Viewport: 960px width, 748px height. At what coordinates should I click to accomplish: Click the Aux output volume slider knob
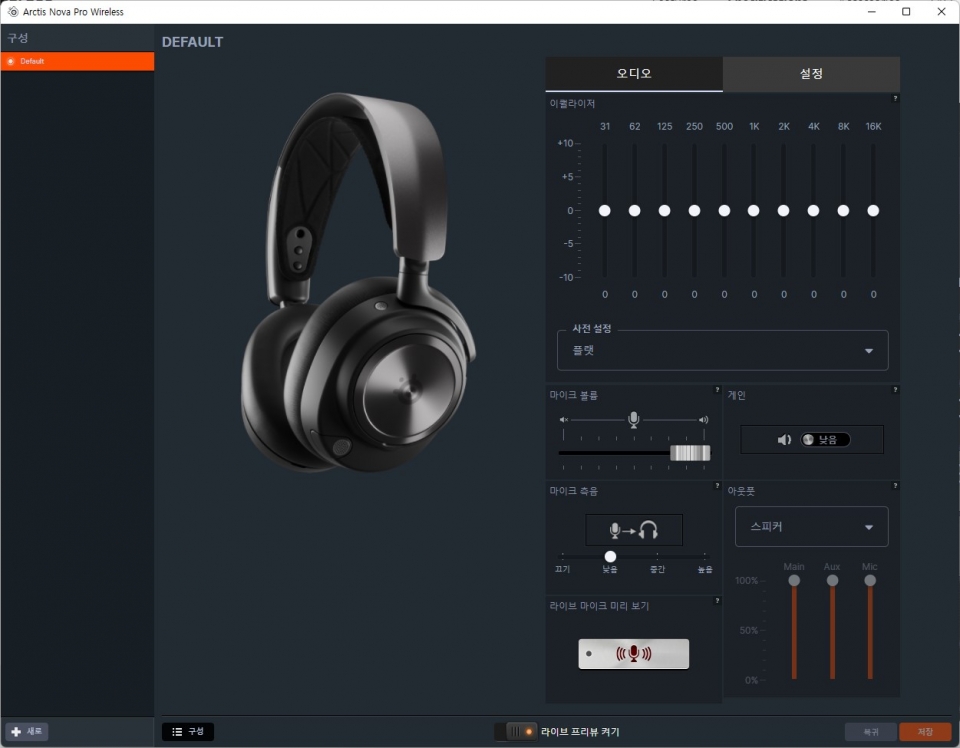click(x=832, y=580)
